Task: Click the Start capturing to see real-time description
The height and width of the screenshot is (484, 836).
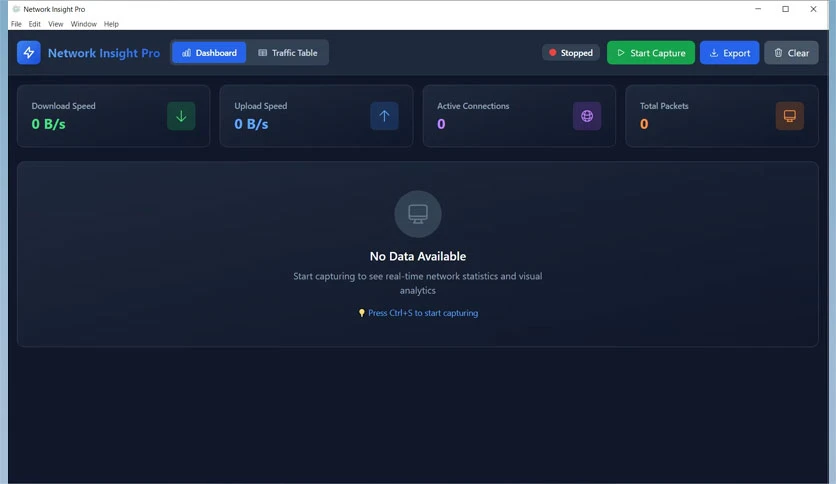Action: click(x=418, y=283)
